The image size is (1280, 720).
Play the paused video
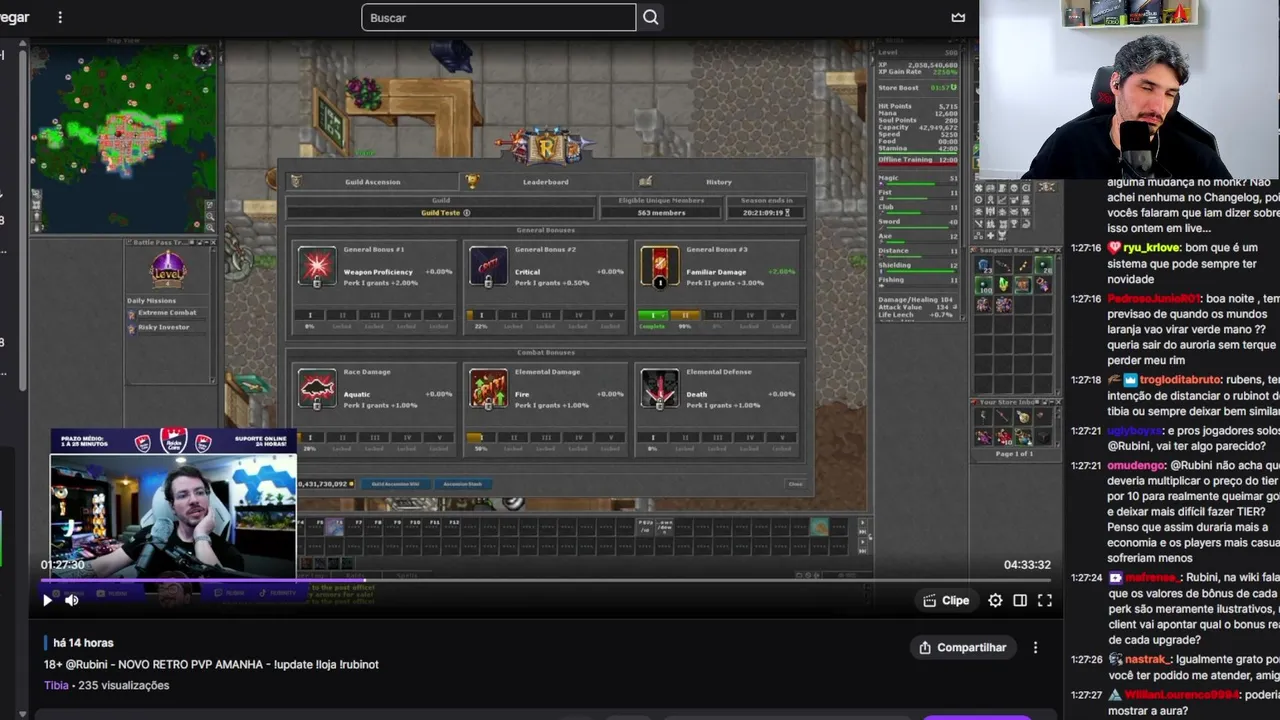coord(47,600)
